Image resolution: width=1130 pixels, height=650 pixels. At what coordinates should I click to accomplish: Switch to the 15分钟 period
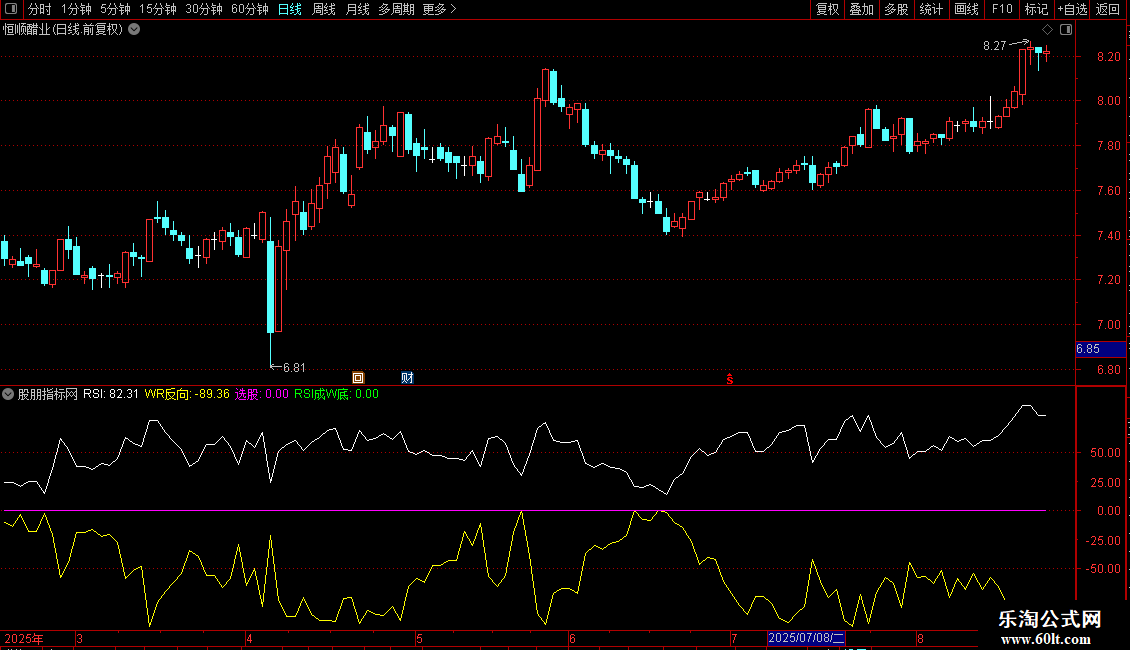tap(158, 9)
